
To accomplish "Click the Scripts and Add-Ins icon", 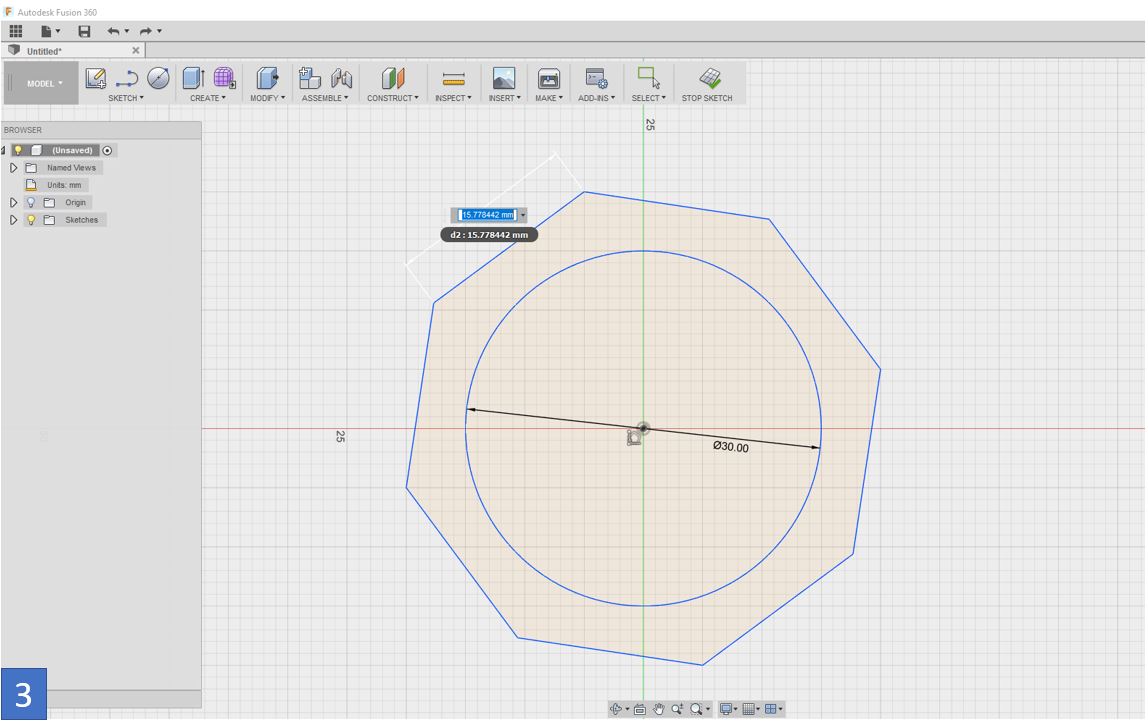I will pos(596,78).
